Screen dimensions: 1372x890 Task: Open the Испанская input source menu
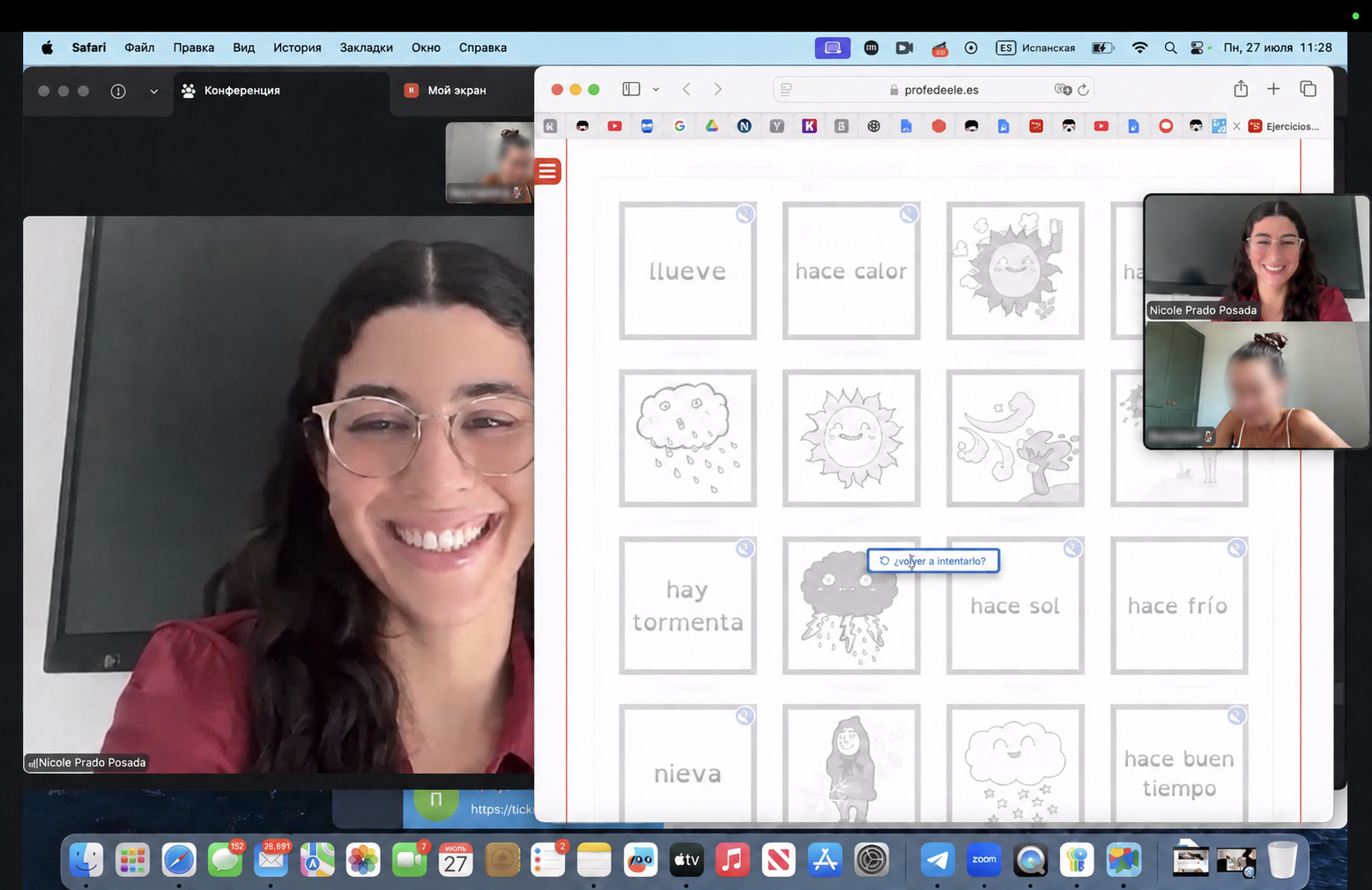coord(1035,48)
